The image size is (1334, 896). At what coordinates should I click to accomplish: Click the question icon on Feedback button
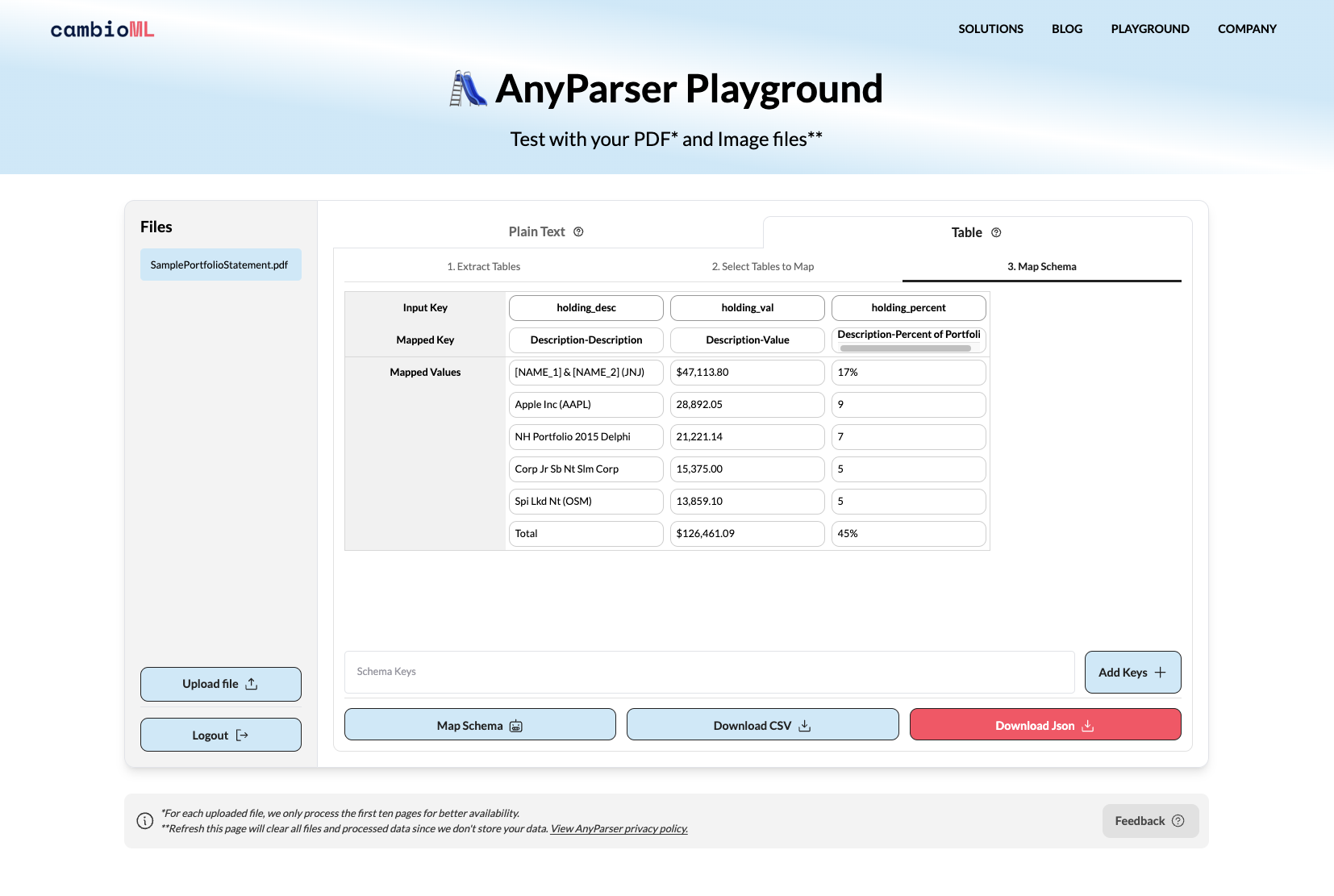pyautogui.click(x=1178, y=821)
